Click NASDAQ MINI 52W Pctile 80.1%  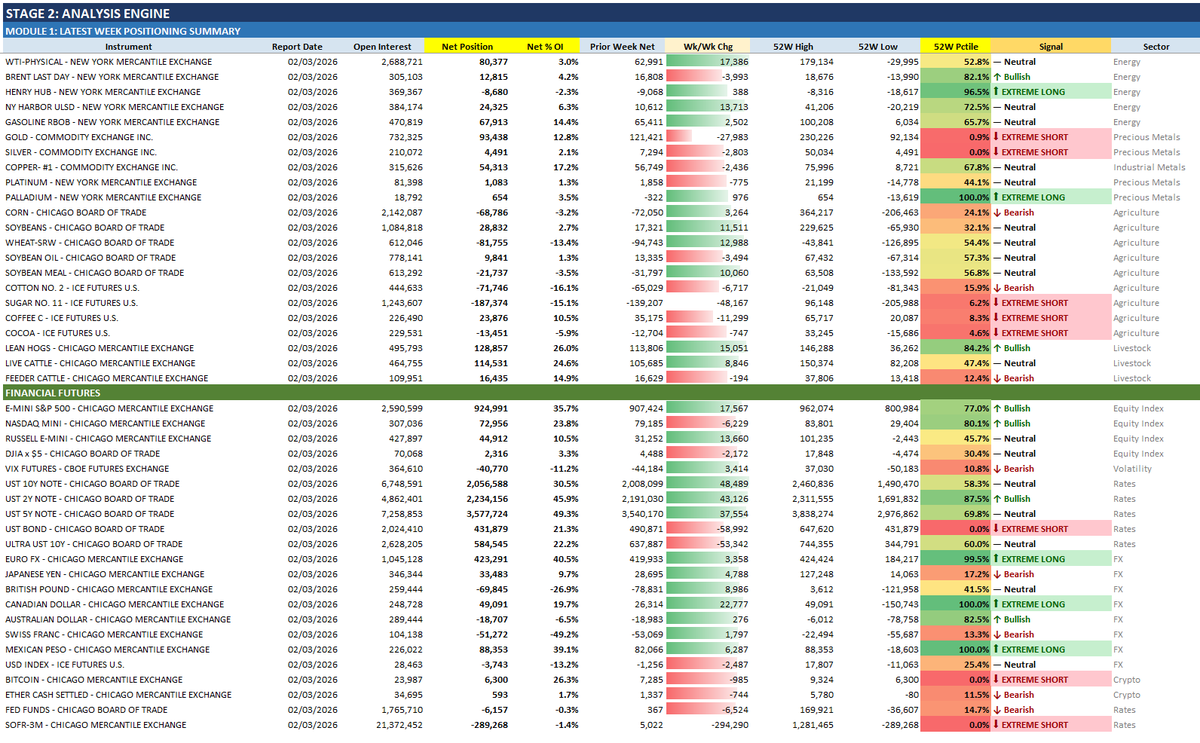pyautogui.click(x=956, y=423)
